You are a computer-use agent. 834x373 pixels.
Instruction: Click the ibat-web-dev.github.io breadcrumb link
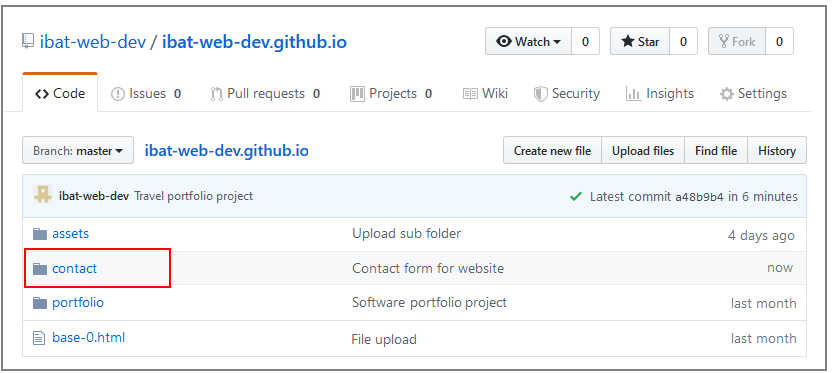[x=227, y=151]
